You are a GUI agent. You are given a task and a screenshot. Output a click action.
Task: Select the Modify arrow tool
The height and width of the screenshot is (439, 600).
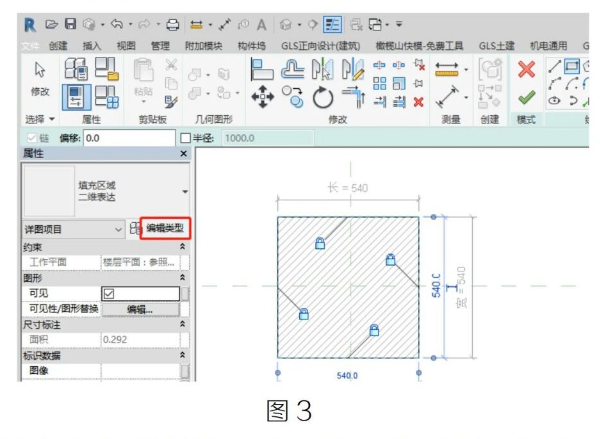(x=40, y=70)
